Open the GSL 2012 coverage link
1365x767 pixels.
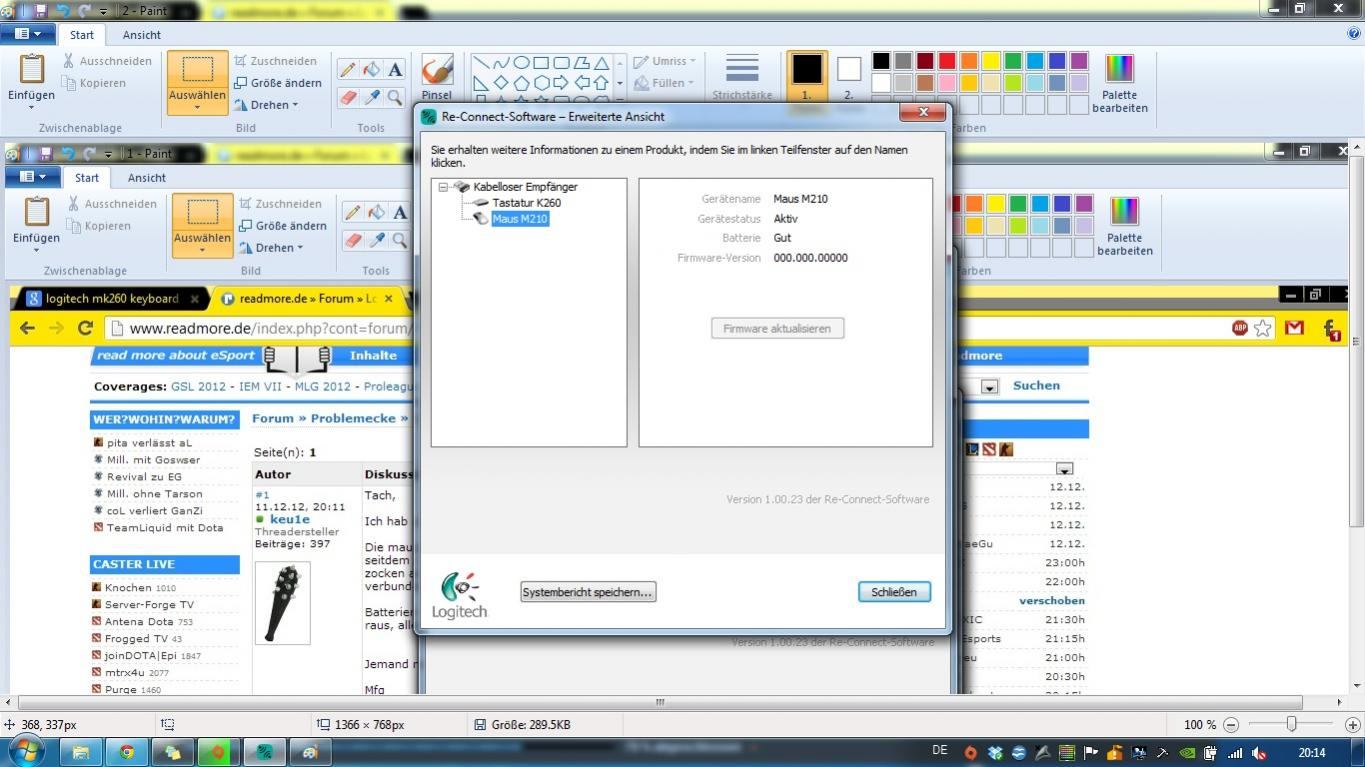[x=198, y=387]
